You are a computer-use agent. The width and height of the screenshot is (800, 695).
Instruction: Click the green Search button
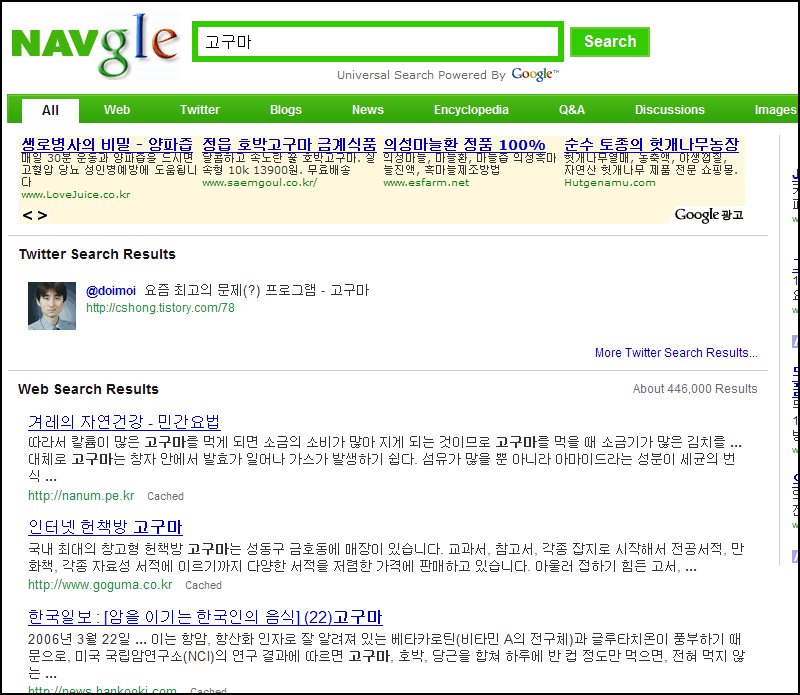click(610, 41)
